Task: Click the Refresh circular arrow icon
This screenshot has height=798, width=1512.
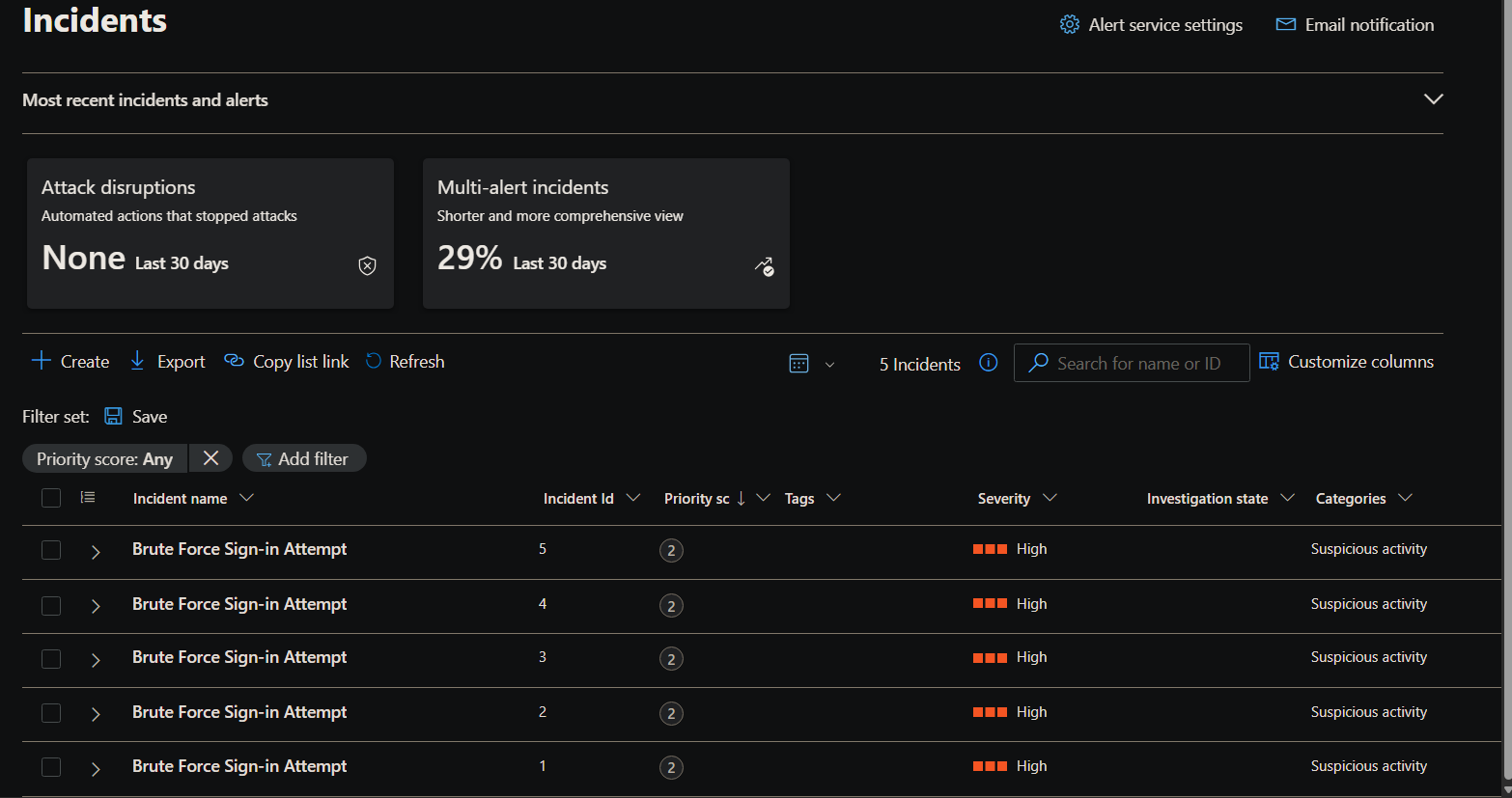Action: coord(374,361)
